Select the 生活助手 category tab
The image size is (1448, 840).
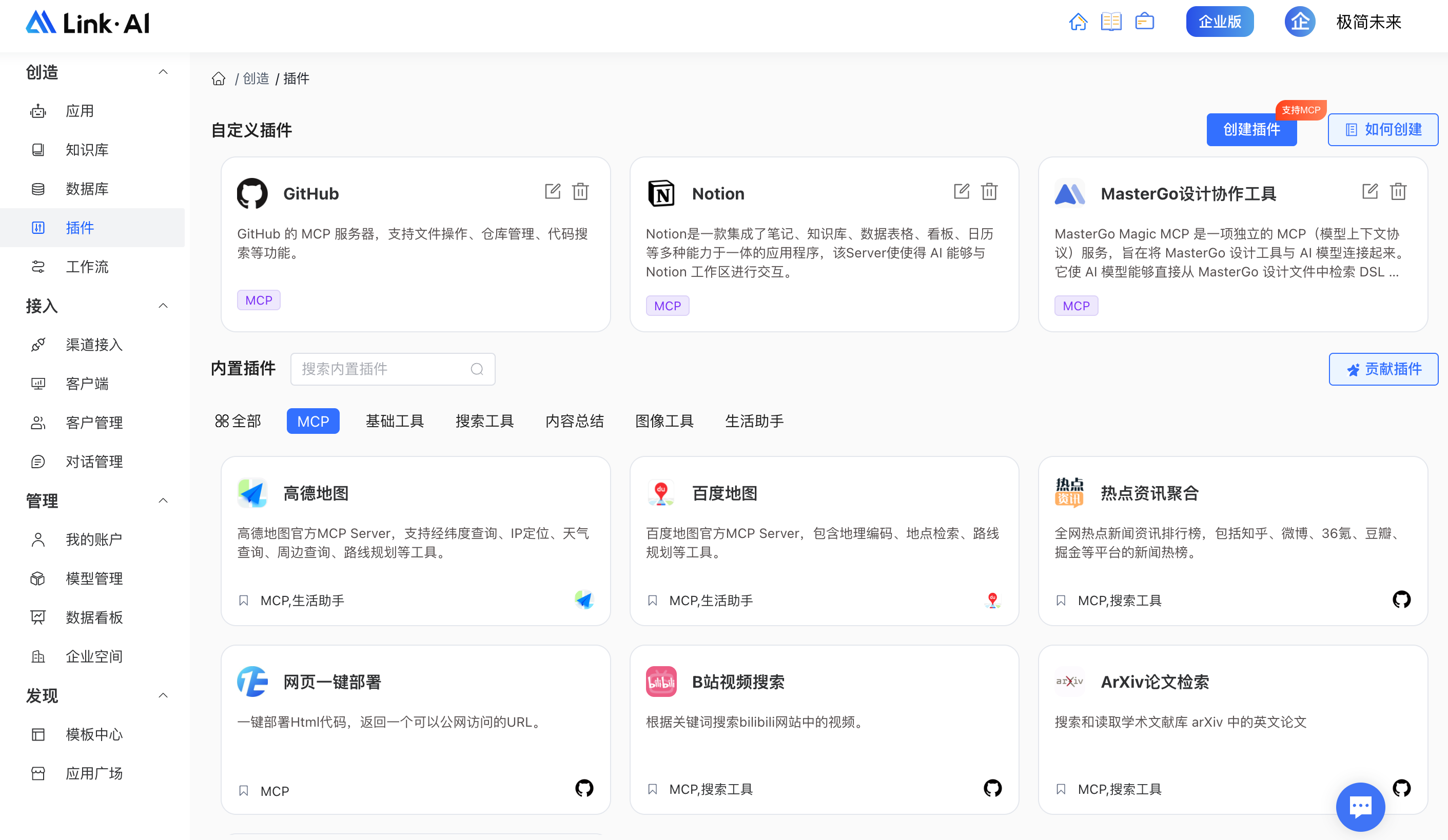click(x=754, y=421)
